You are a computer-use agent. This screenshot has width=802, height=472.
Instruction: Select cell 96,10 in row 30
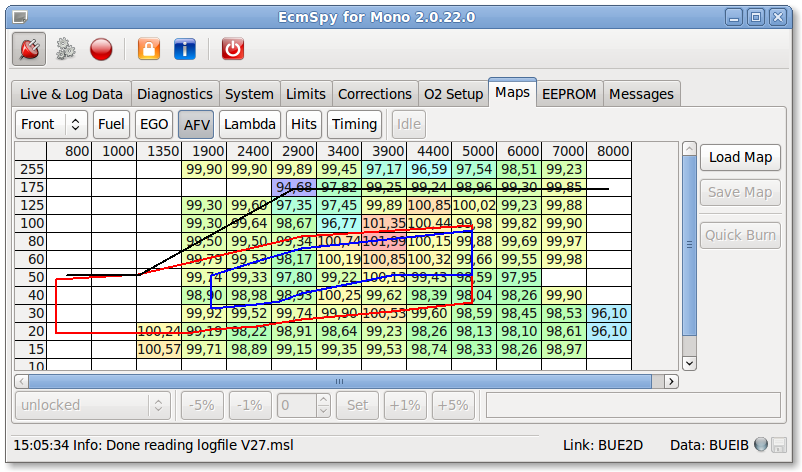tap(609, 313)
